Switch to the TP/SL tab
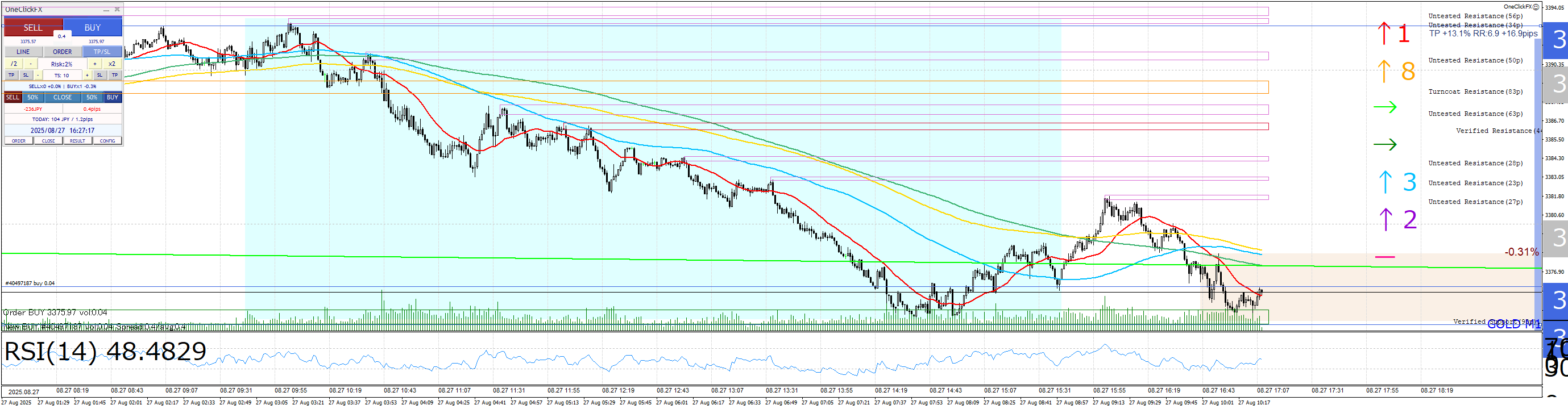 coord(102,52)
